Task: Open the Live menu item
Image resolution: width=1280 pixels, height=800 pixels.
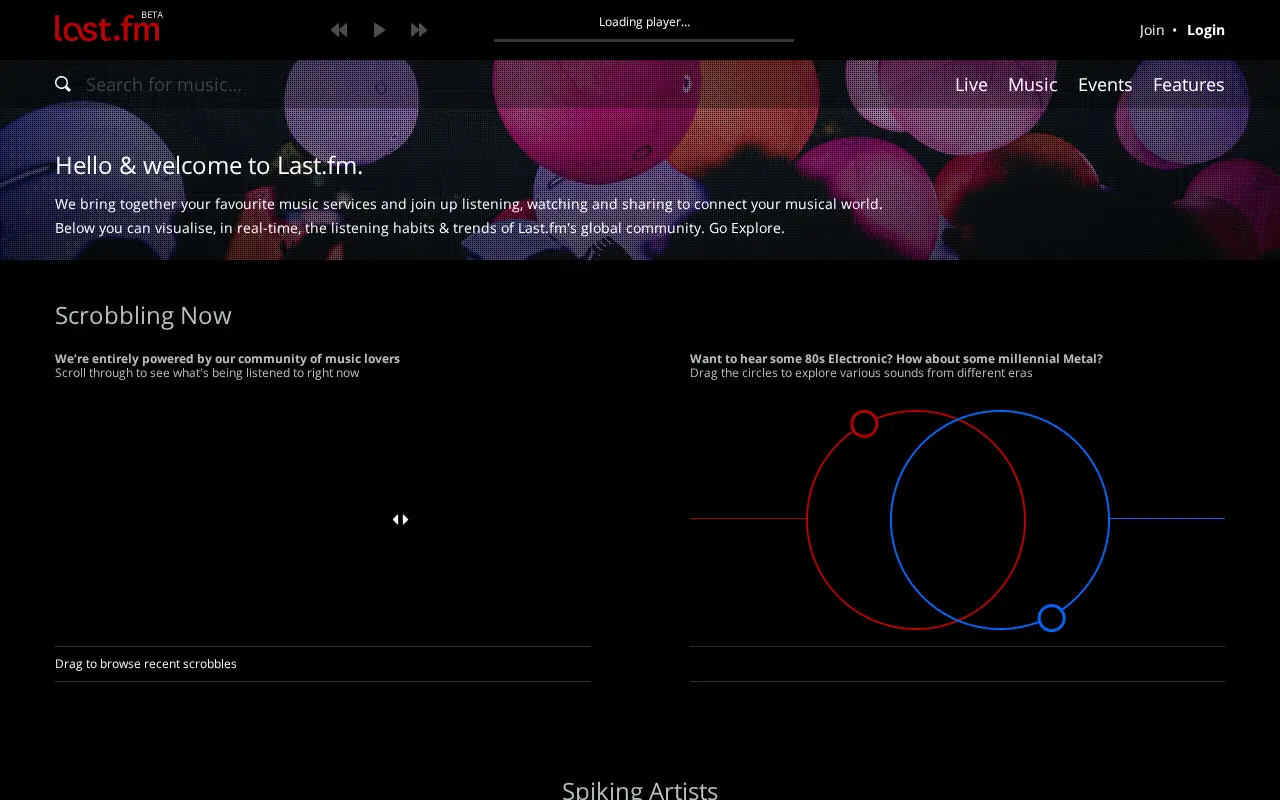Action: (x=971, y=84)
